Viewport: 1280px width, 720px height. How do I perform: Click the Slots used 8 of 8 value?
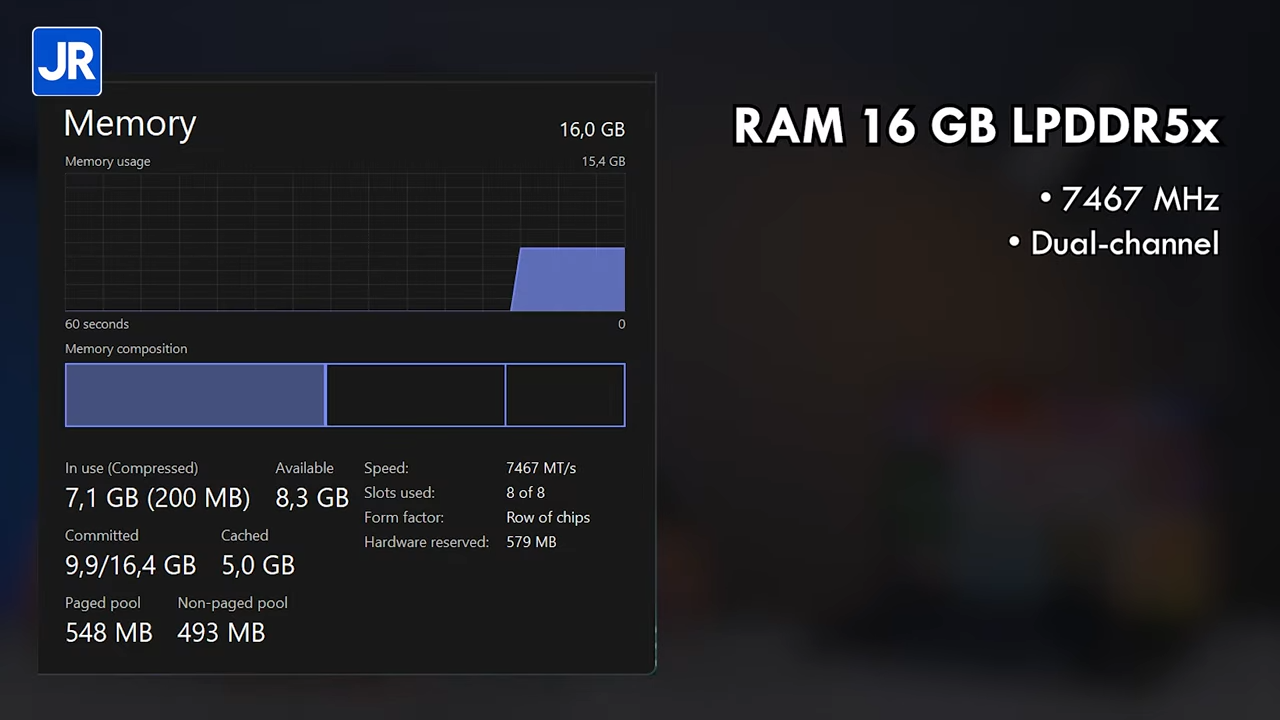tap(526, 492)
